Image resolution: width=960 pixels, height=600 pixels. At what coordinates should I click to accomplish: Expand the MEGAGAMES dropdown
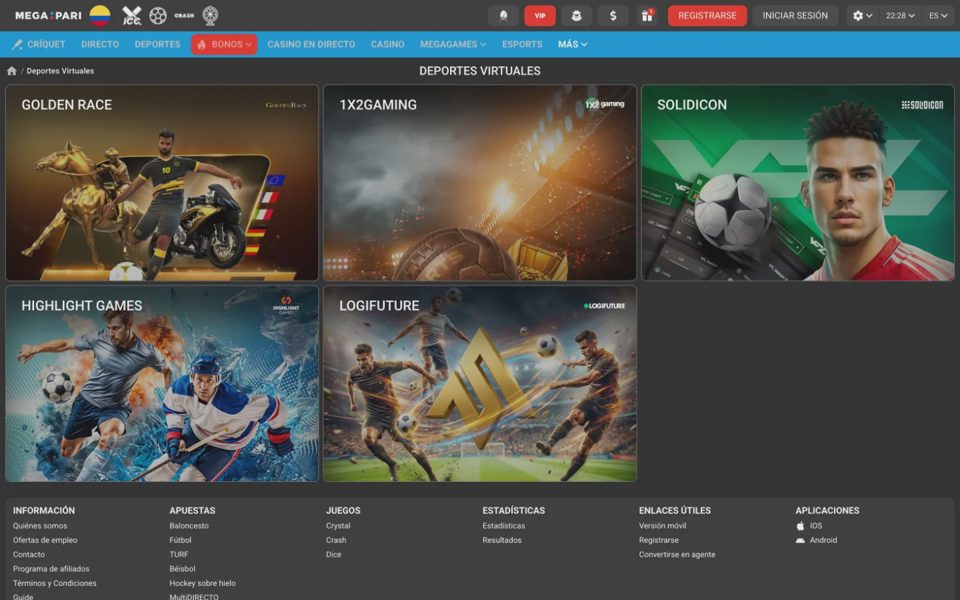pos(453,44)
